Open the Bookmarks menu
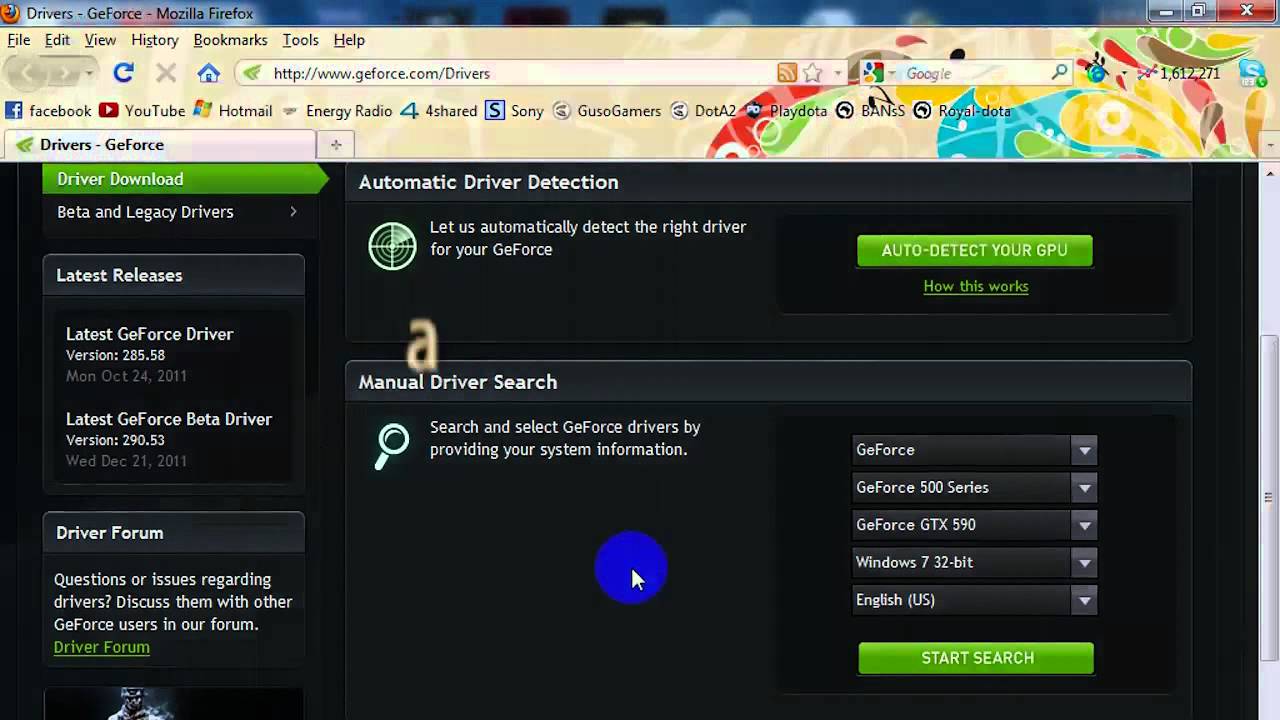 point(230,40)
